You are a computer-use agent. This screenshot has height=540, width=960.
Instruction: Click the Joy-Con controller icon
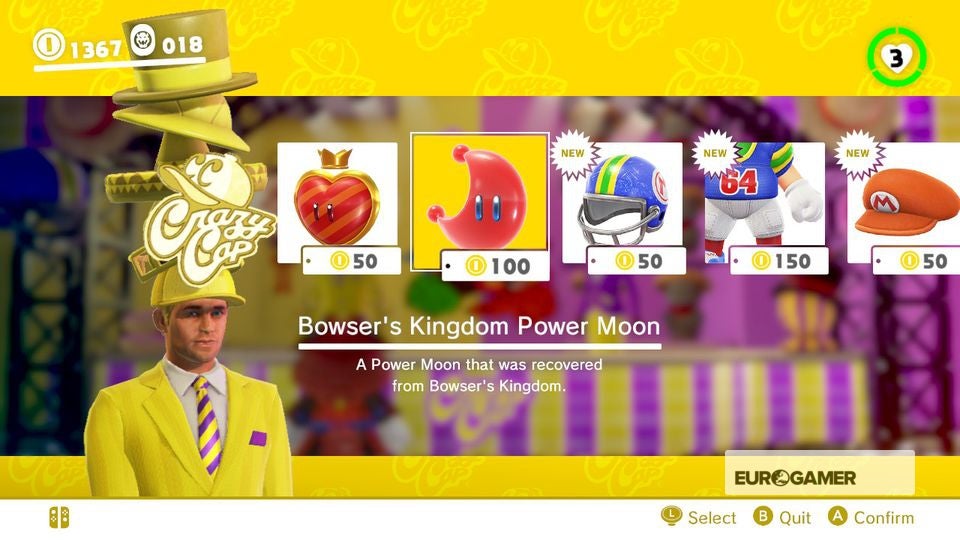click(x=59, y=517)
